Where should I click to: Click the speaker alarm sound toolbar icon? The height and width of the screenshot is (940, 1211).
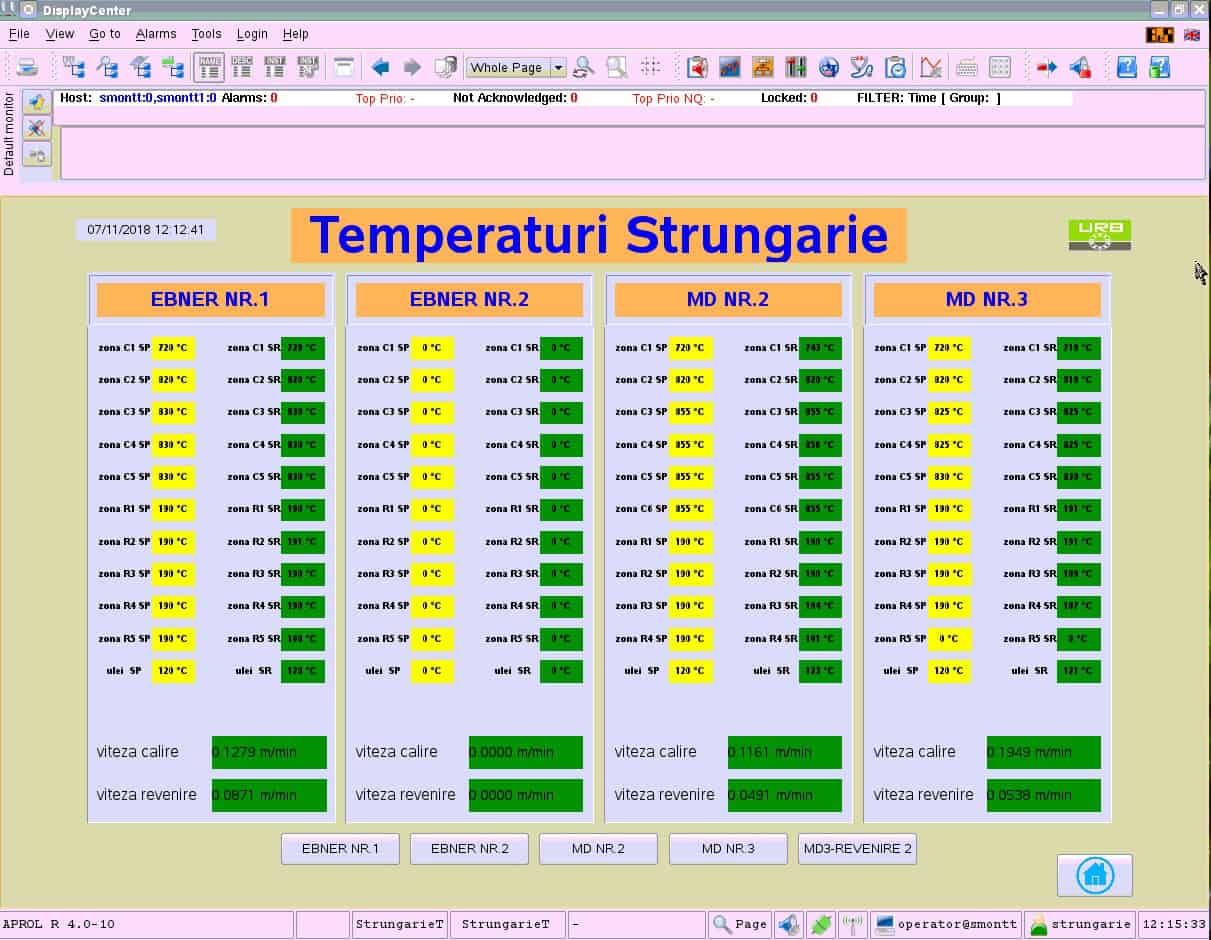click(x=1080, y=68)
